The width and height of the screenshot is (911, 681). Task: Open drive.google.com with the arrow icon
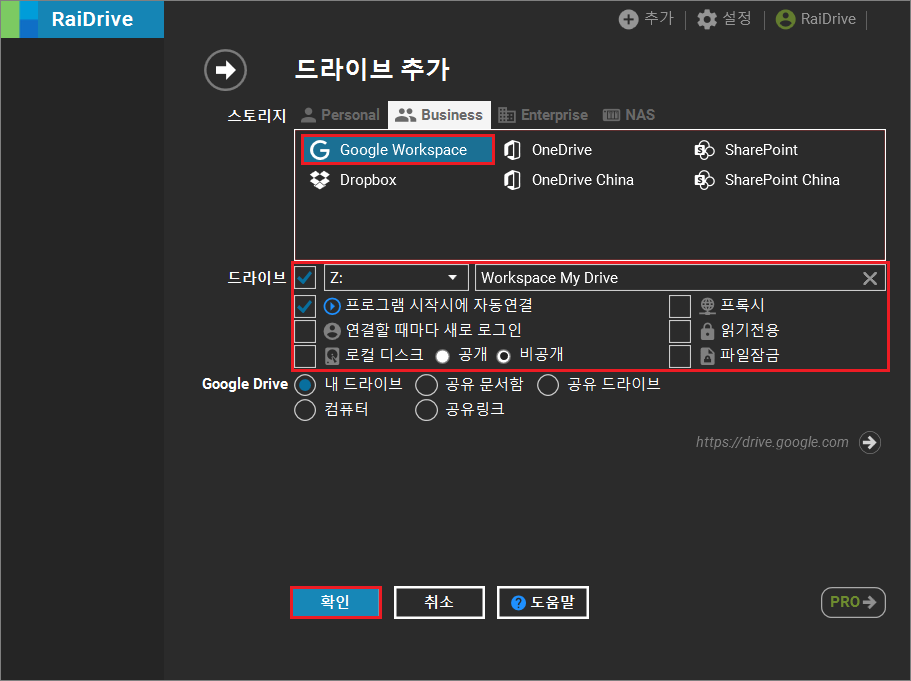point(870,443)
